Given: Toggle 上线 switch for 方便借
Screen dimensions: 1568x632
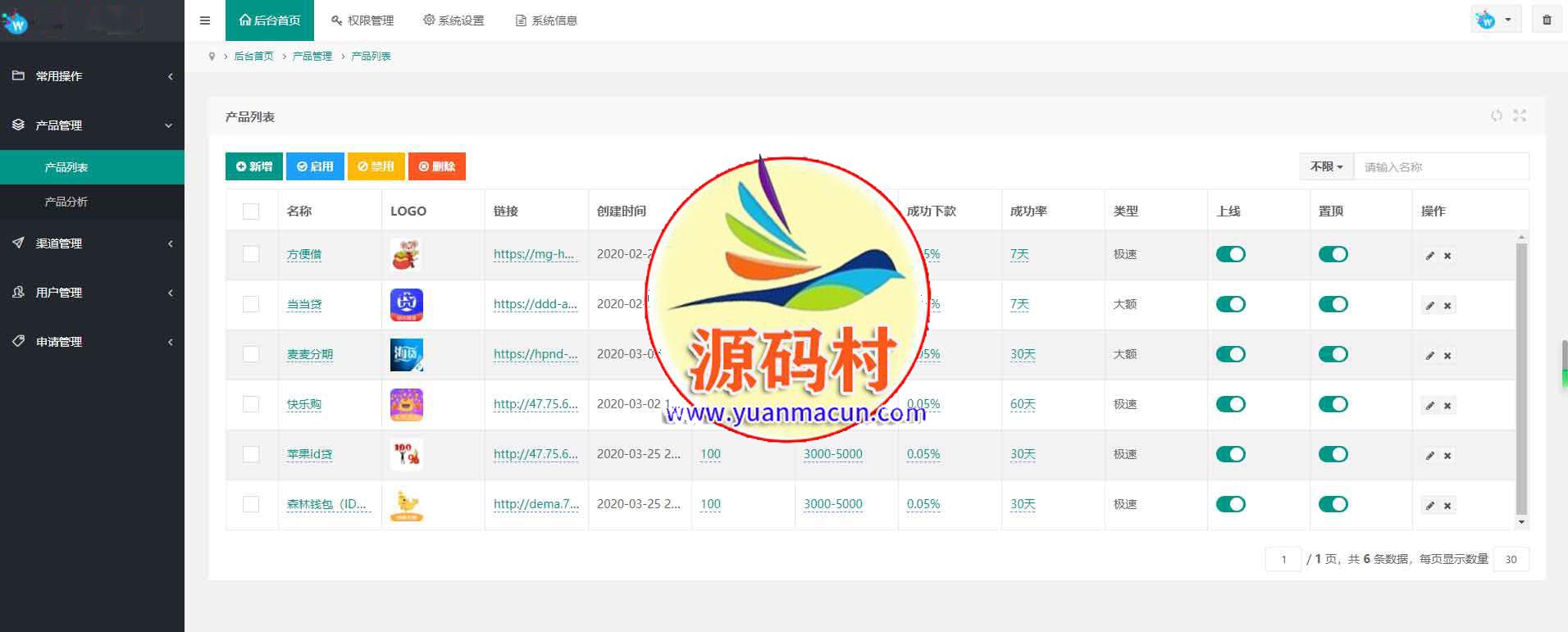Looking at the screenshot, I should pyautogui.click(x=1230, y=254).
